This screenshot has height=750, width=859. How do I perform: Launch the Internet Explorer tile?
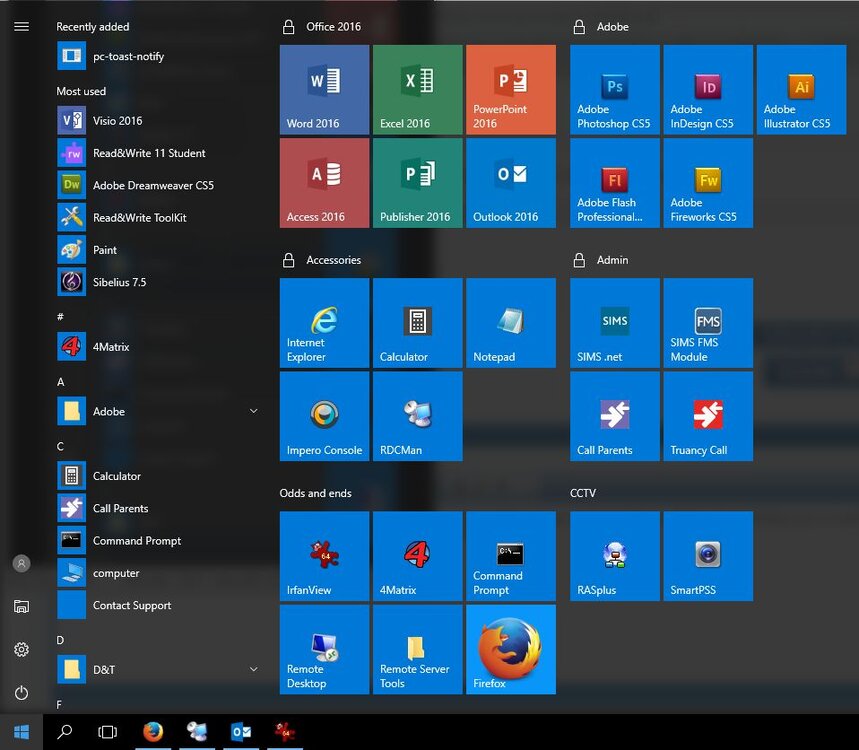point(324,323)
